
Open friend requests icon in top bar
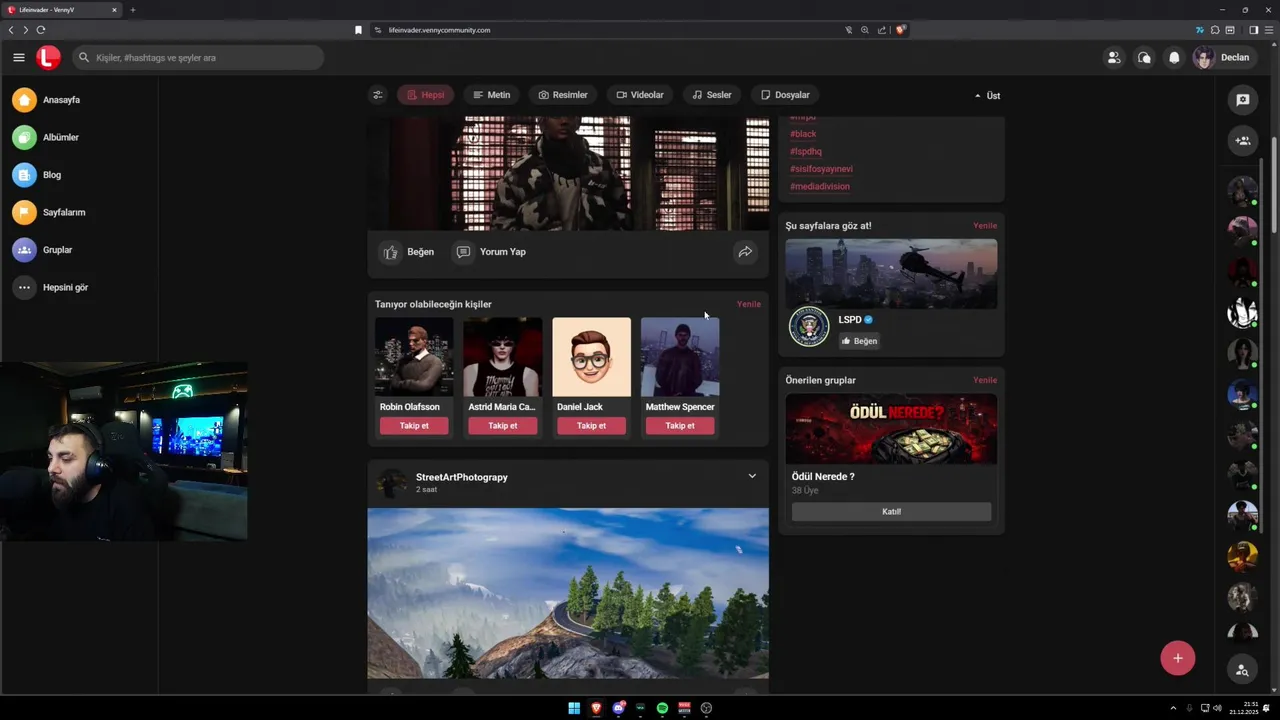1113,57
